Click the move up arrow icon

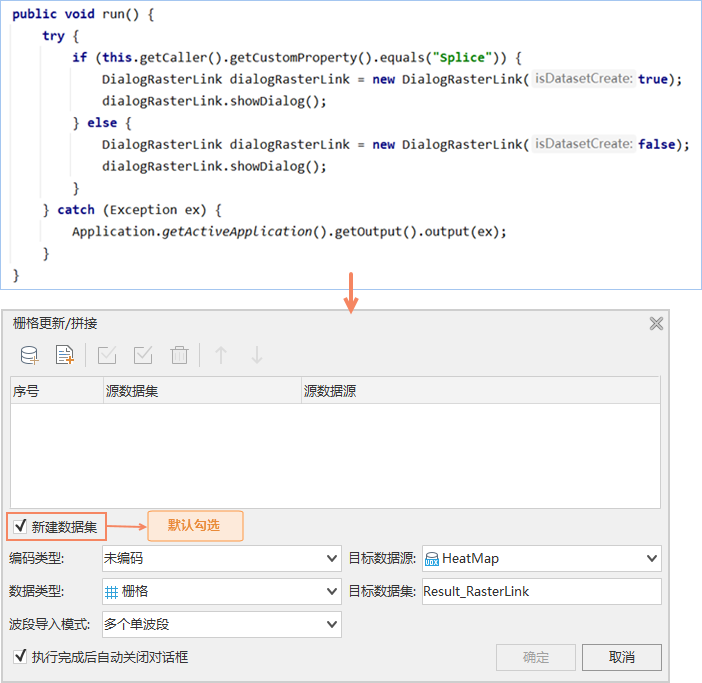click(221, 355)
